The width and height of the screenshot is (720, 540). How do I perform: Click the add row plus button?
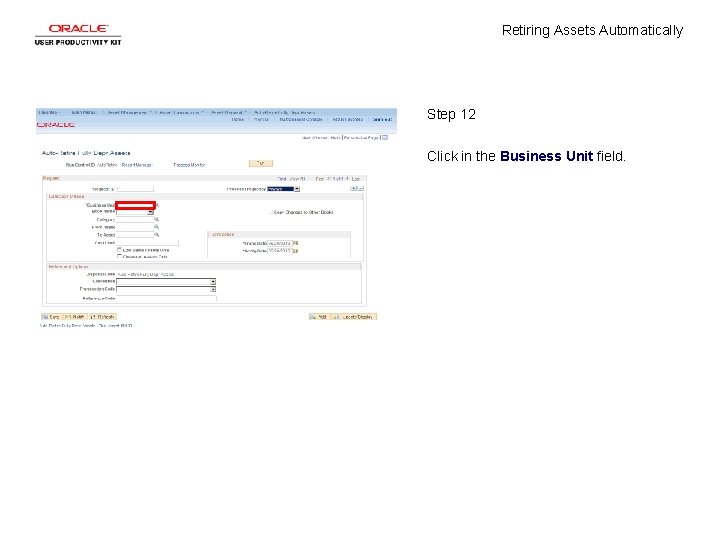point(354,188)
